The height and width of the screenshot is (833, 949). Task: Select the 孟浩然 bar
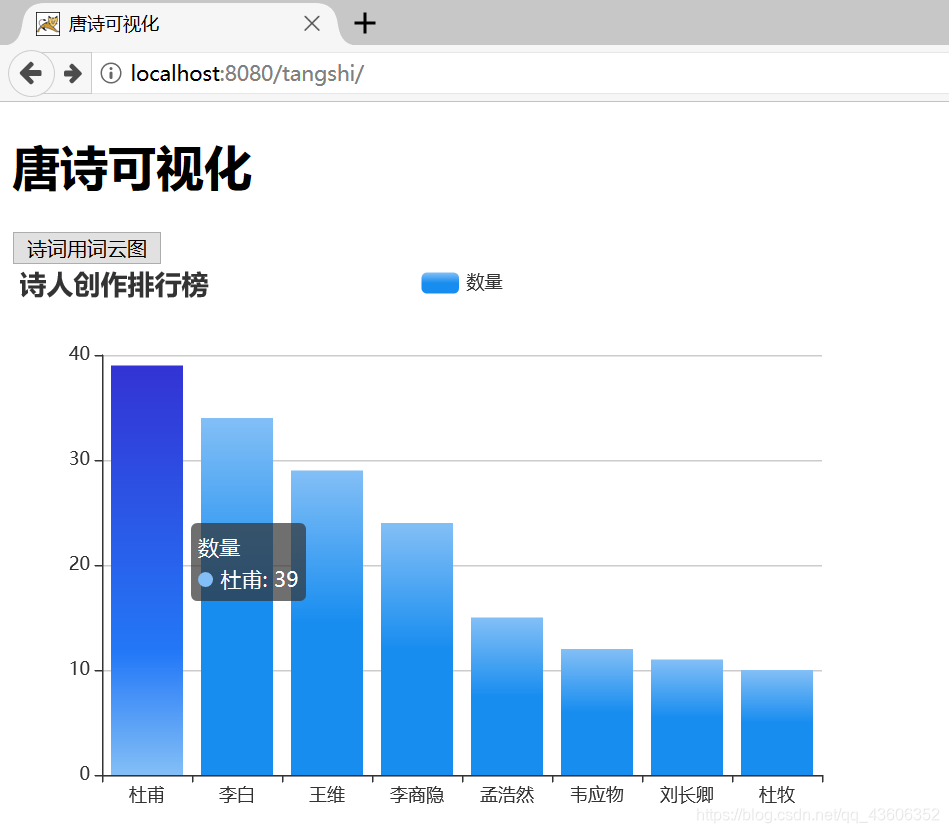click(507, 696)
